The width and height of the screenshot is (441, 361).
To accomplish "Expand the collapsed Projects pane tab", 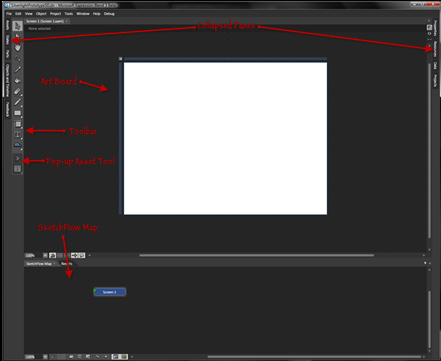I will coord(435,81).
